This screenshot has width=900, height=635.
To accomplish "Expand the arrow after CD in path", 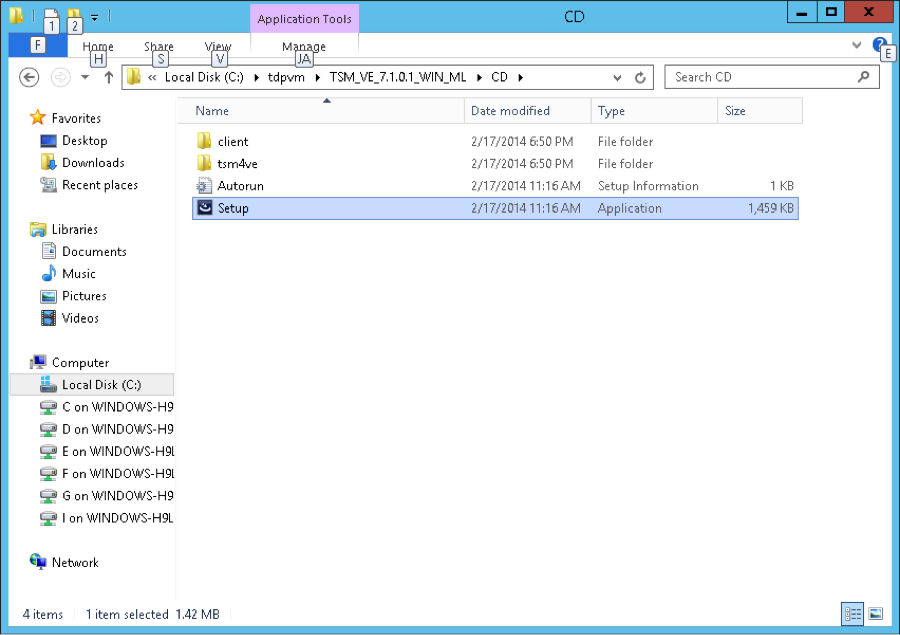I will click(521, 78).
